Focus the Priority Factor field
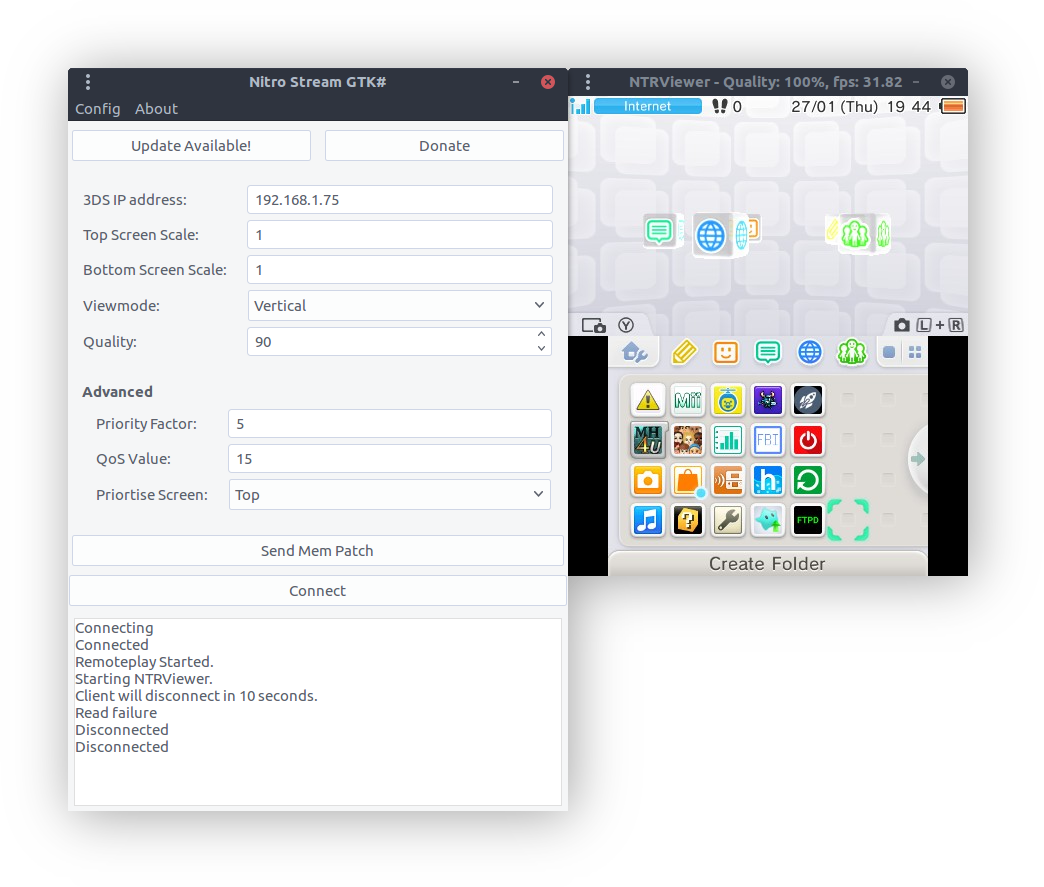This screenshot has height=887, width=1044. 390,424
